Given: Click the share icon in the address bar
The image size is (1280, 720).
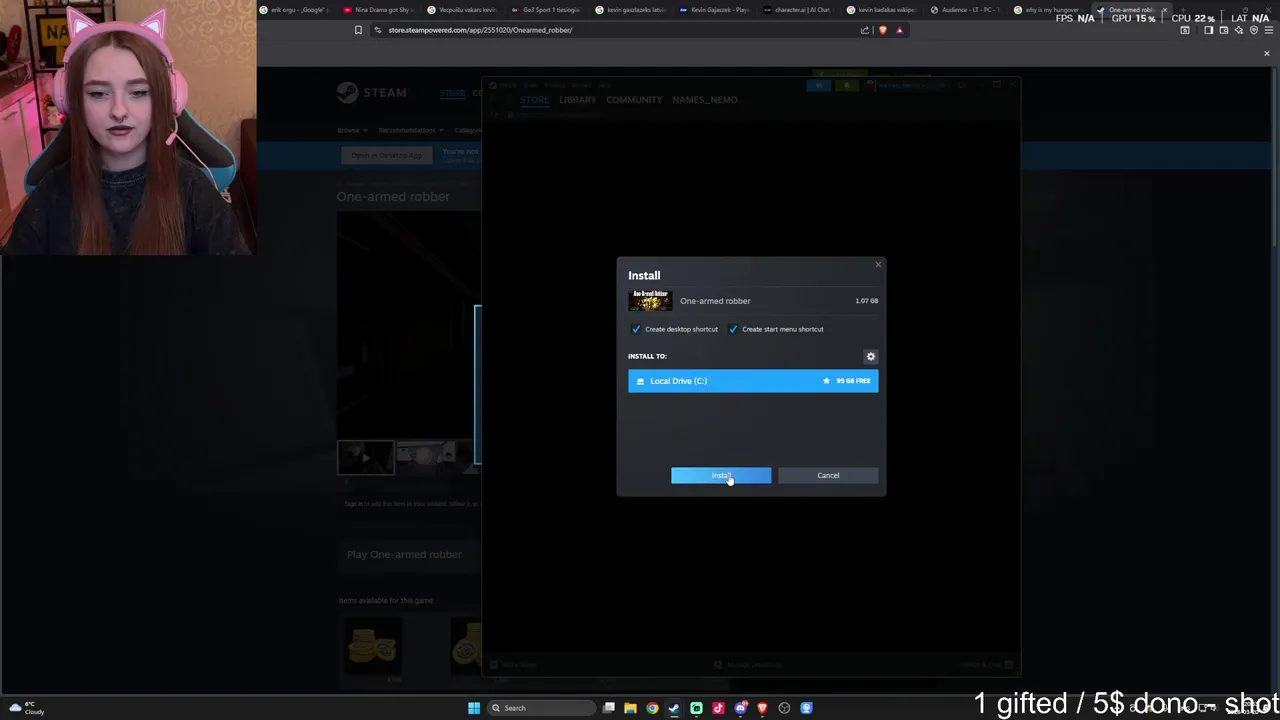Looking at the screenshot, I should [865, 30].
